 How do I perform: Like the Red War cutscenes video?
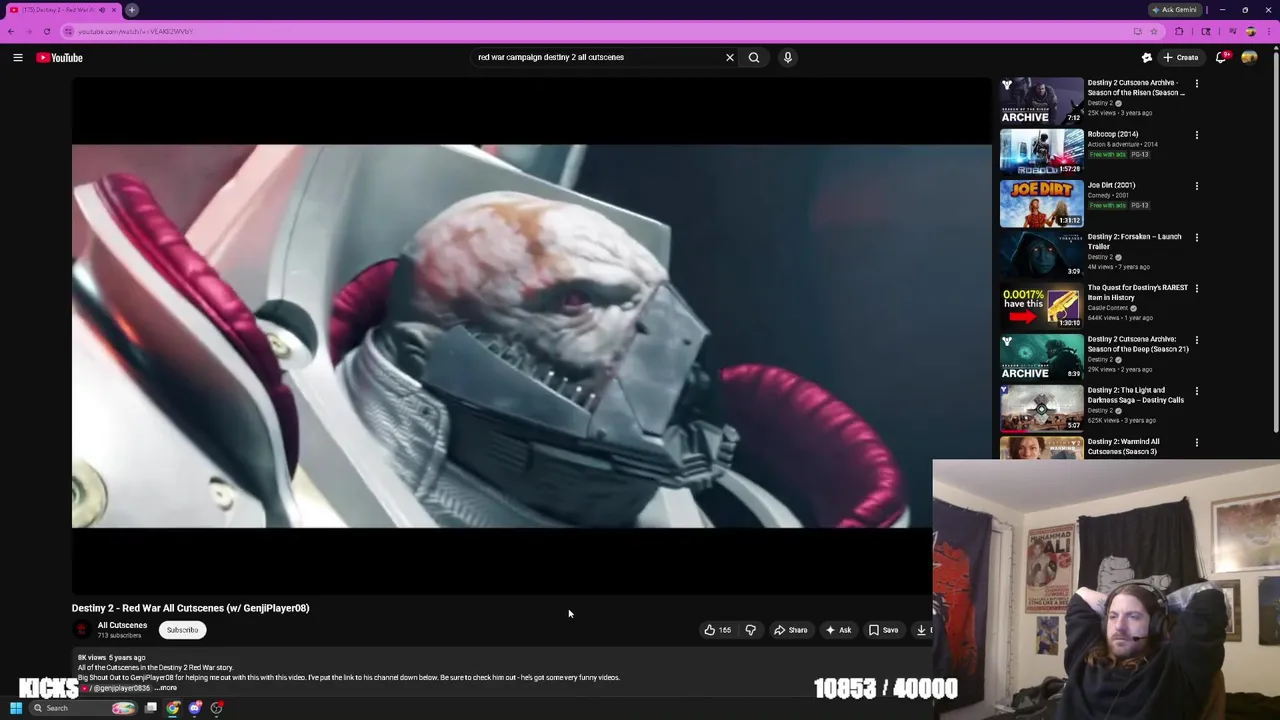coord(718,630)
